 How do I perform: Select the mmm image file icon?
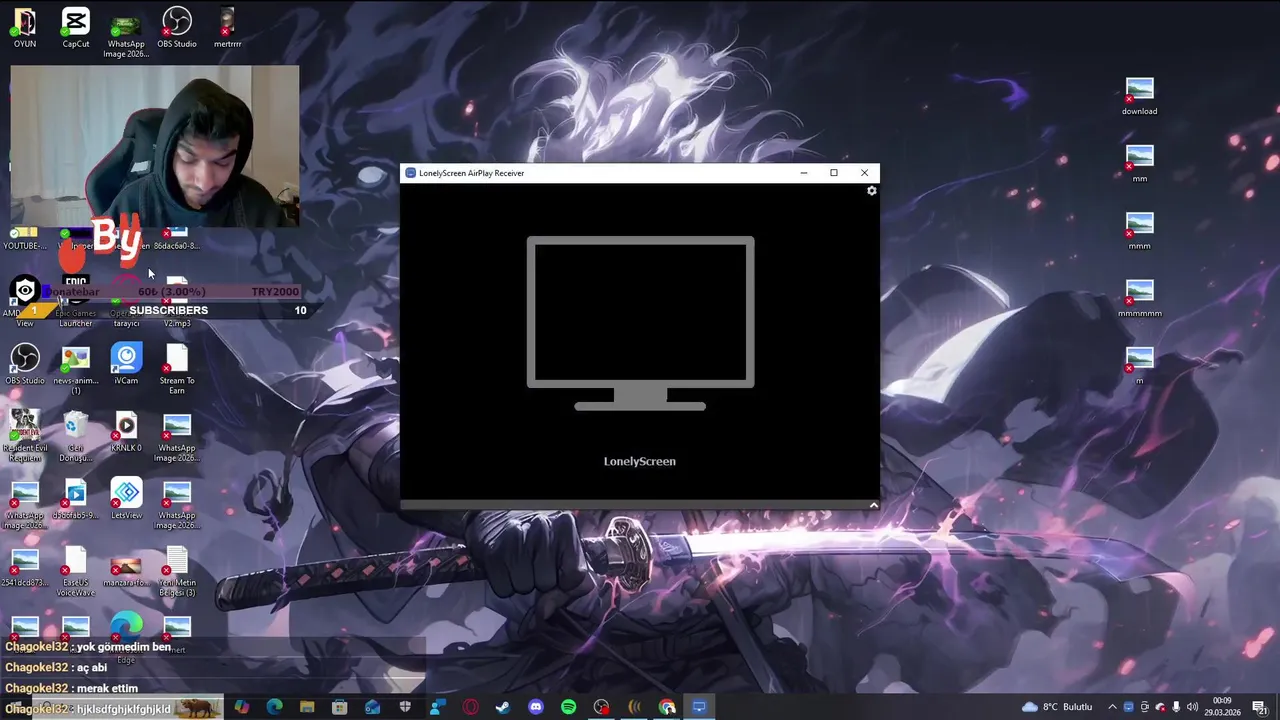coord(1139,230)
